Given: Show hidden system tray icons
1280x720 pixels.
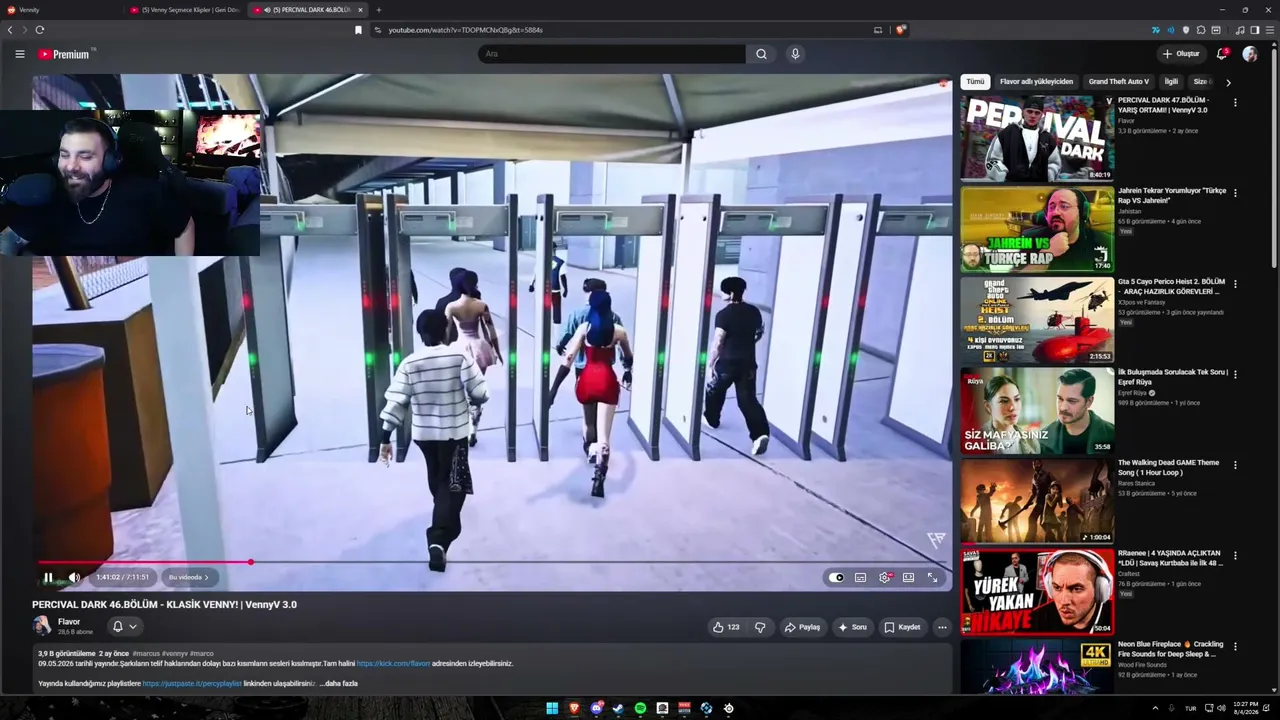Looking at the screenshot, I should tap(1155, 708).
